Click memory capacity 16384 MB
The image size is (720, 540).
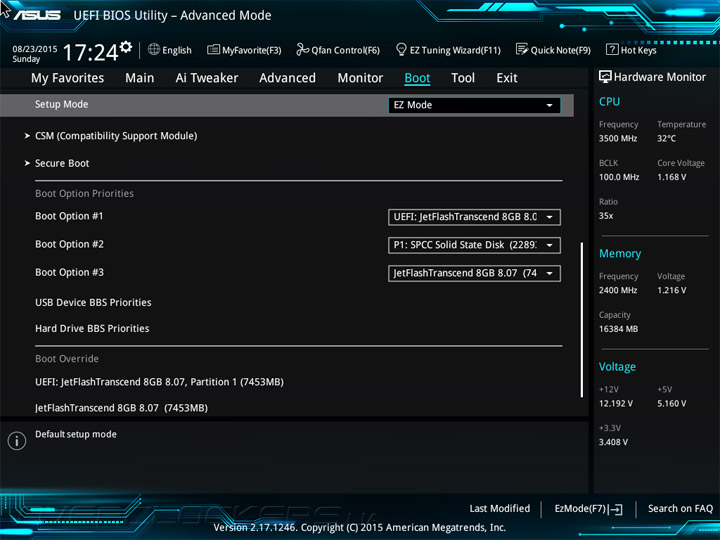[x=618, y=329]
